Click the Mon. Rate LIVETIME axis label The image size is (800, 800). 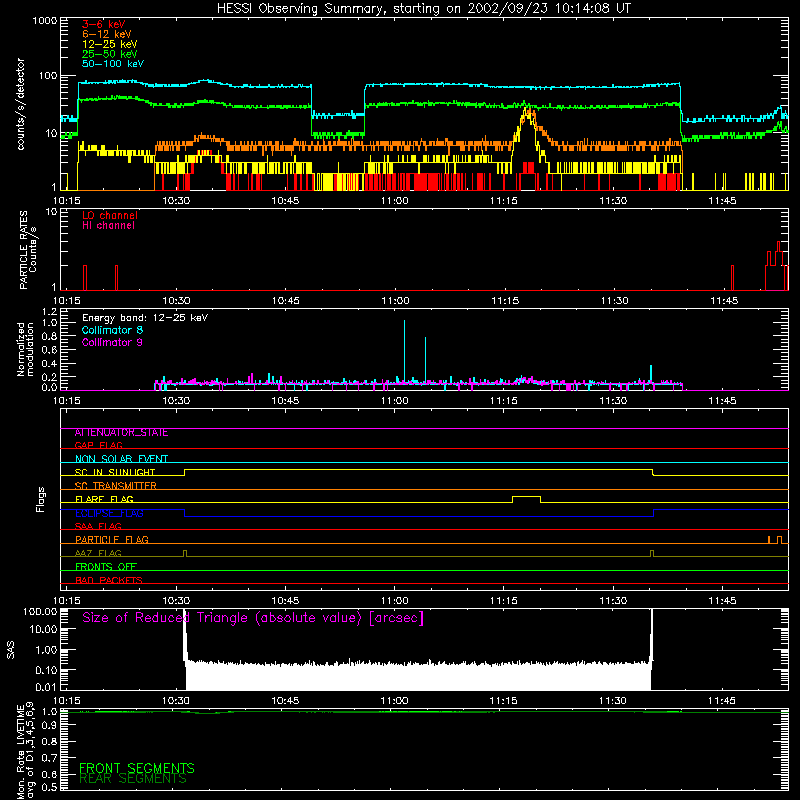coord(25,751)
